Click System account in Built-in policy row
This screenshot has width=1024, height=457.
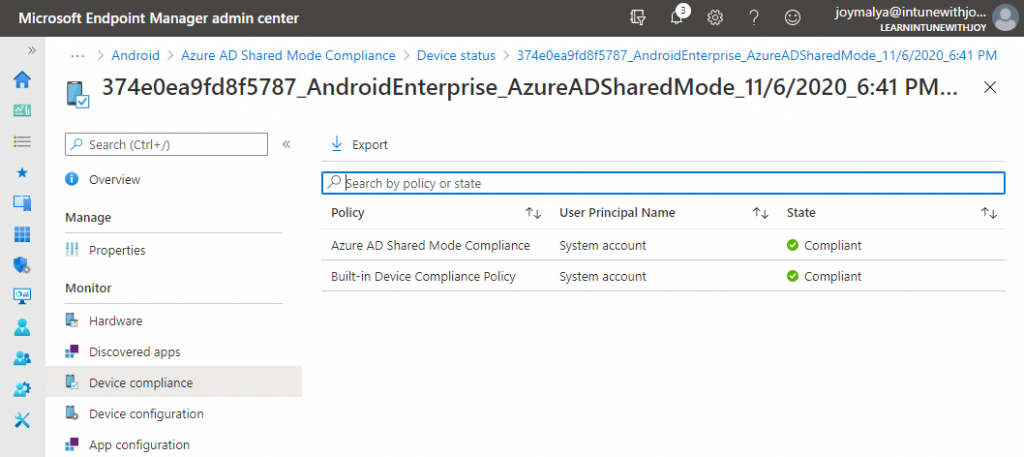(603, 276)
